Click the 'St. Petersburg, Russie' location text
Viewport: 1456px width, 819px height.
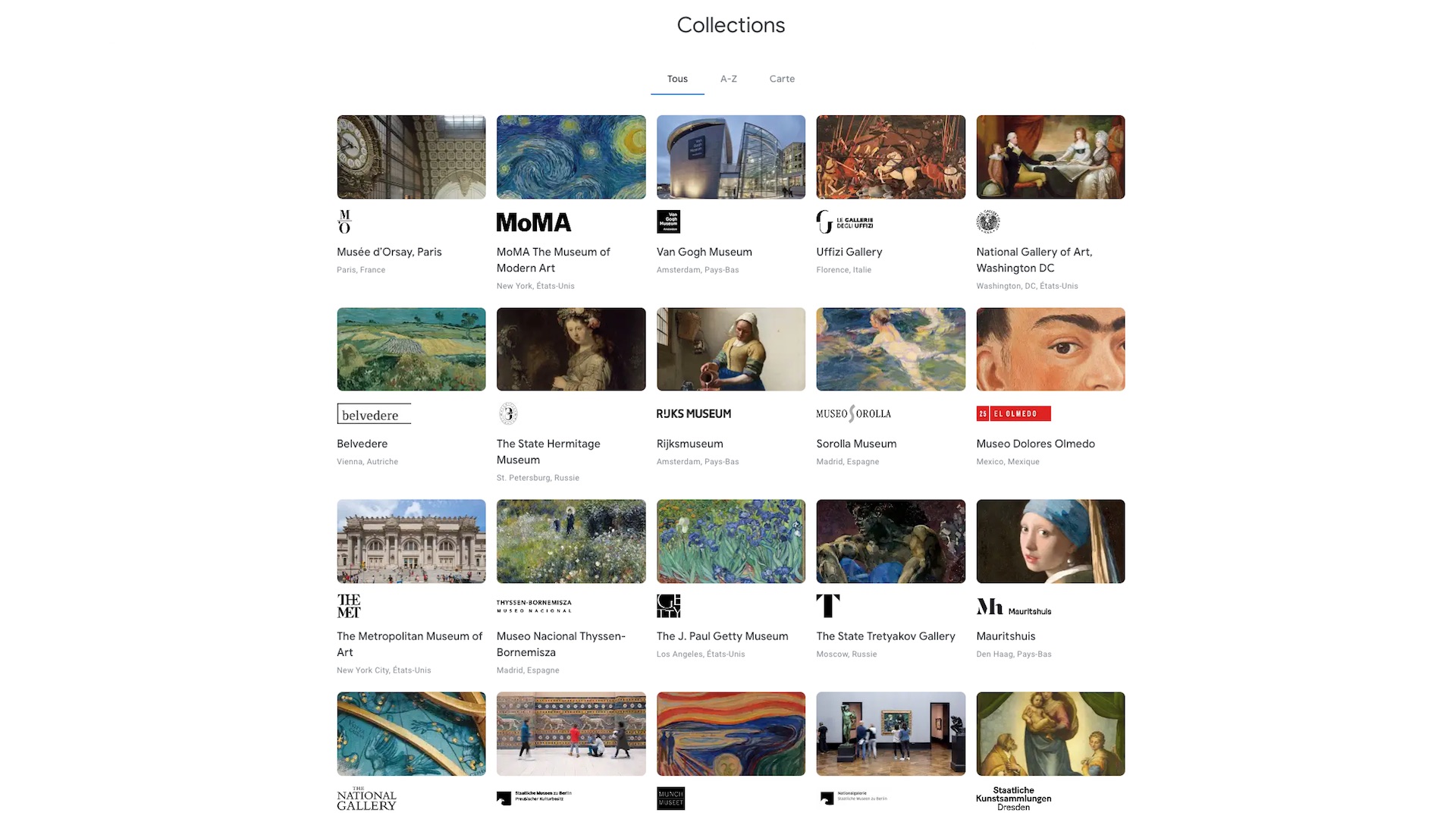[538, 478]
